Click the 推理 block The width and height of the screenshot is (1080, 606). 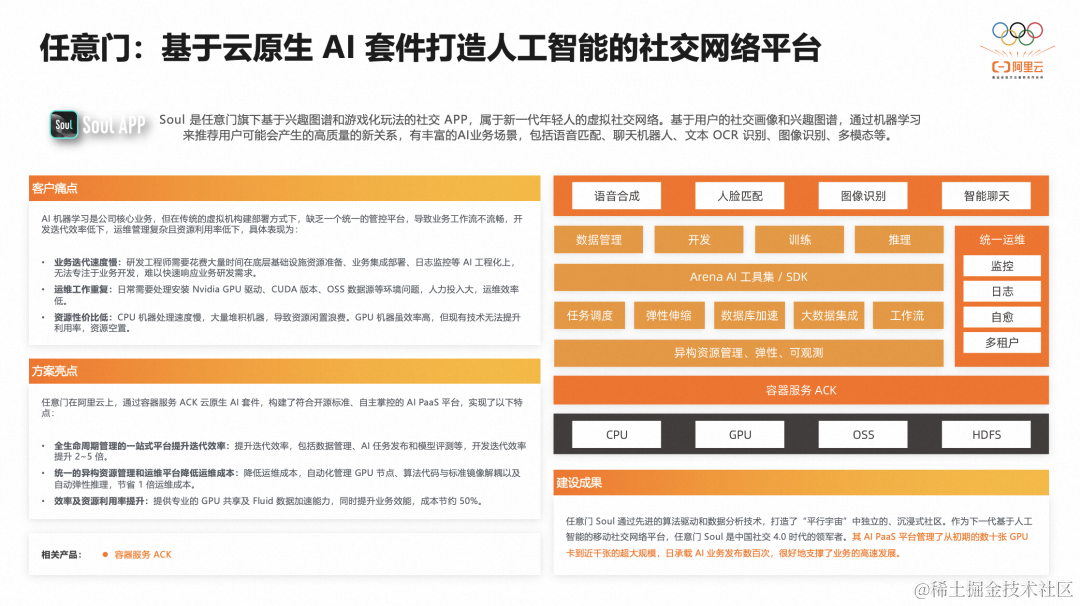pyautogui.click(x=899, y=240)
